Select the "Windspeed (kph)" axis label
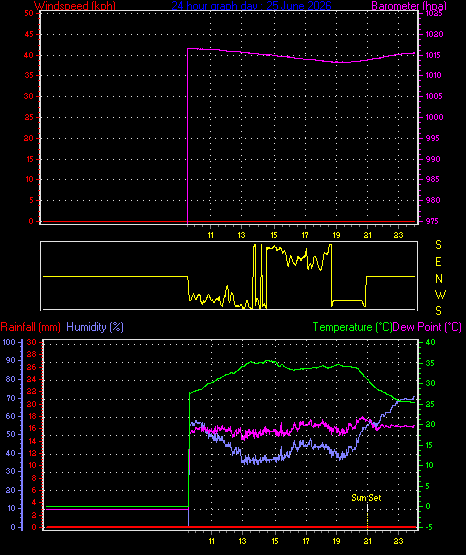Viewport: 466px width, 555px height. 75,6
